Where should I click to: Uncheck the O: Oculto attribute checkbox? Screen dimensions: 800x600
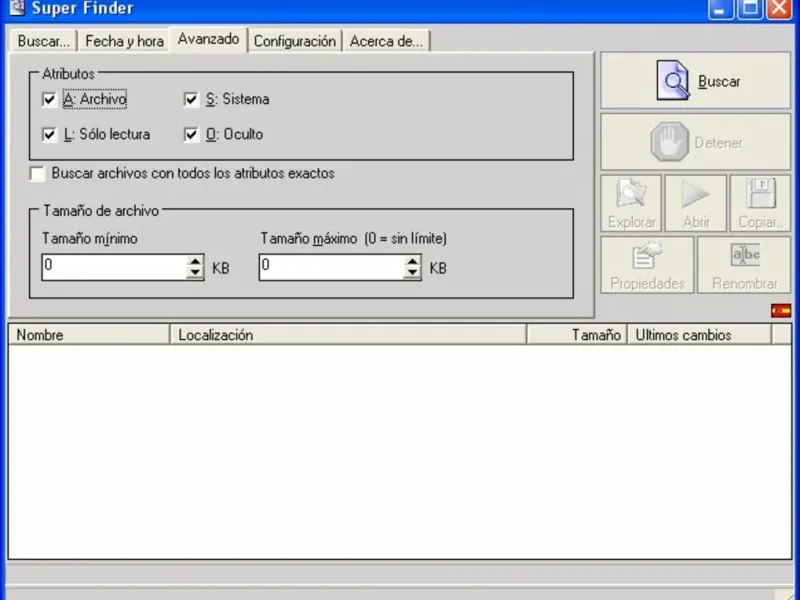point(191,135)
